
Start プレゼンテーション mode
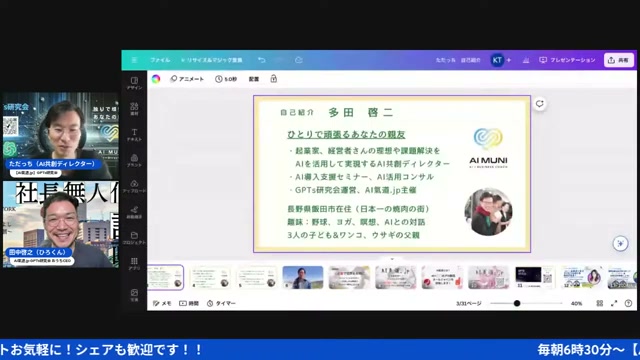point(567,60)
